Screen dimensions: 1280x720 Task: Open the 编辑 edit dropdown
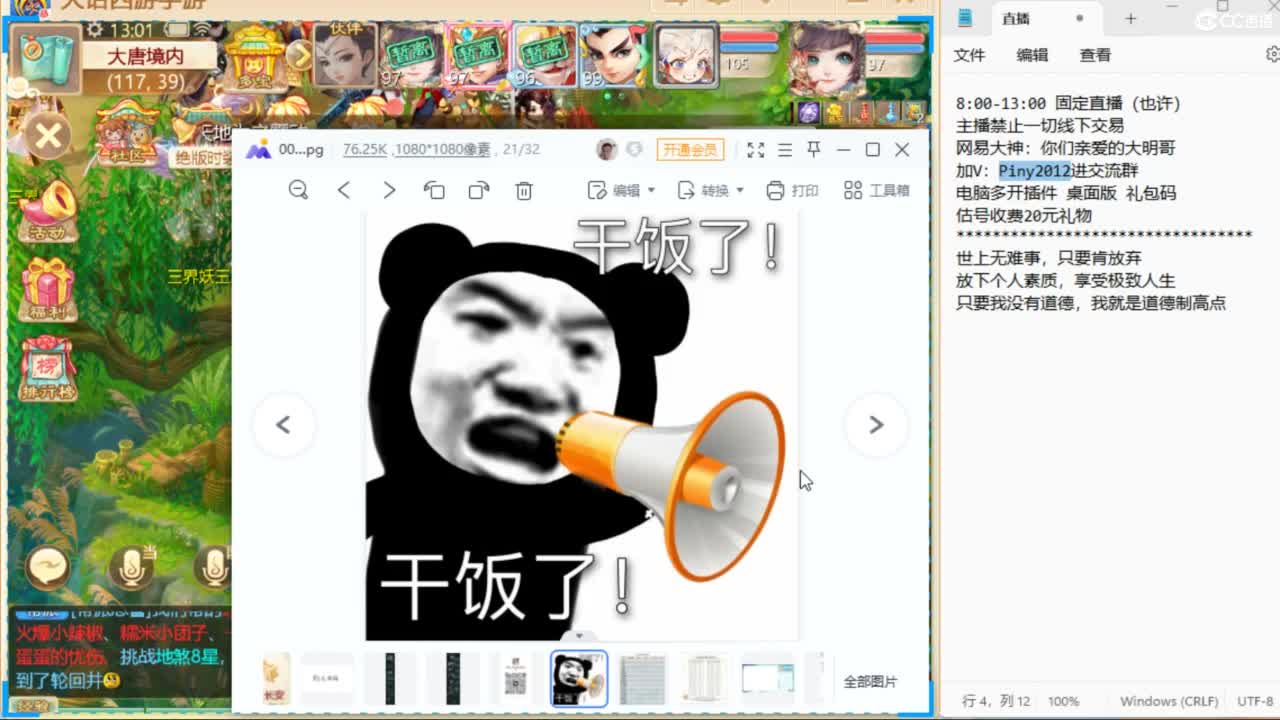click(x=621, y=190)
